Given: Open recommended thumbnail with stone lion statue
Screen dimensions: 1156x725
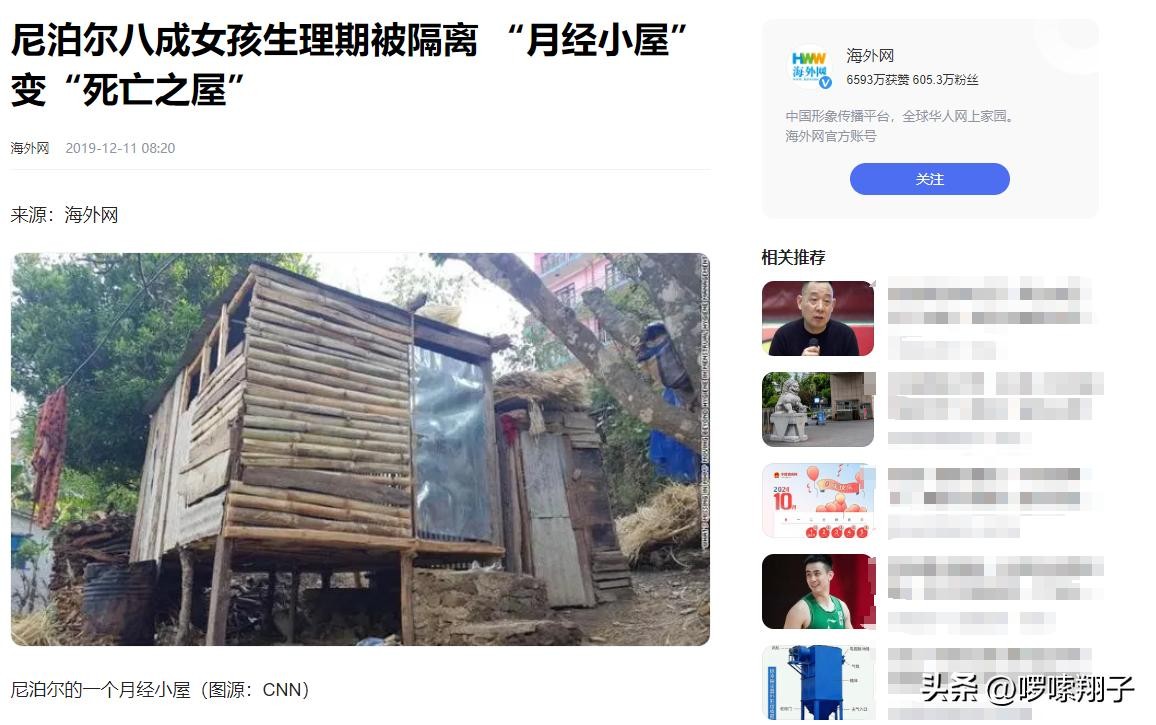Looking at the screenshot, I should pyautogui.click(x=818, y=409).
